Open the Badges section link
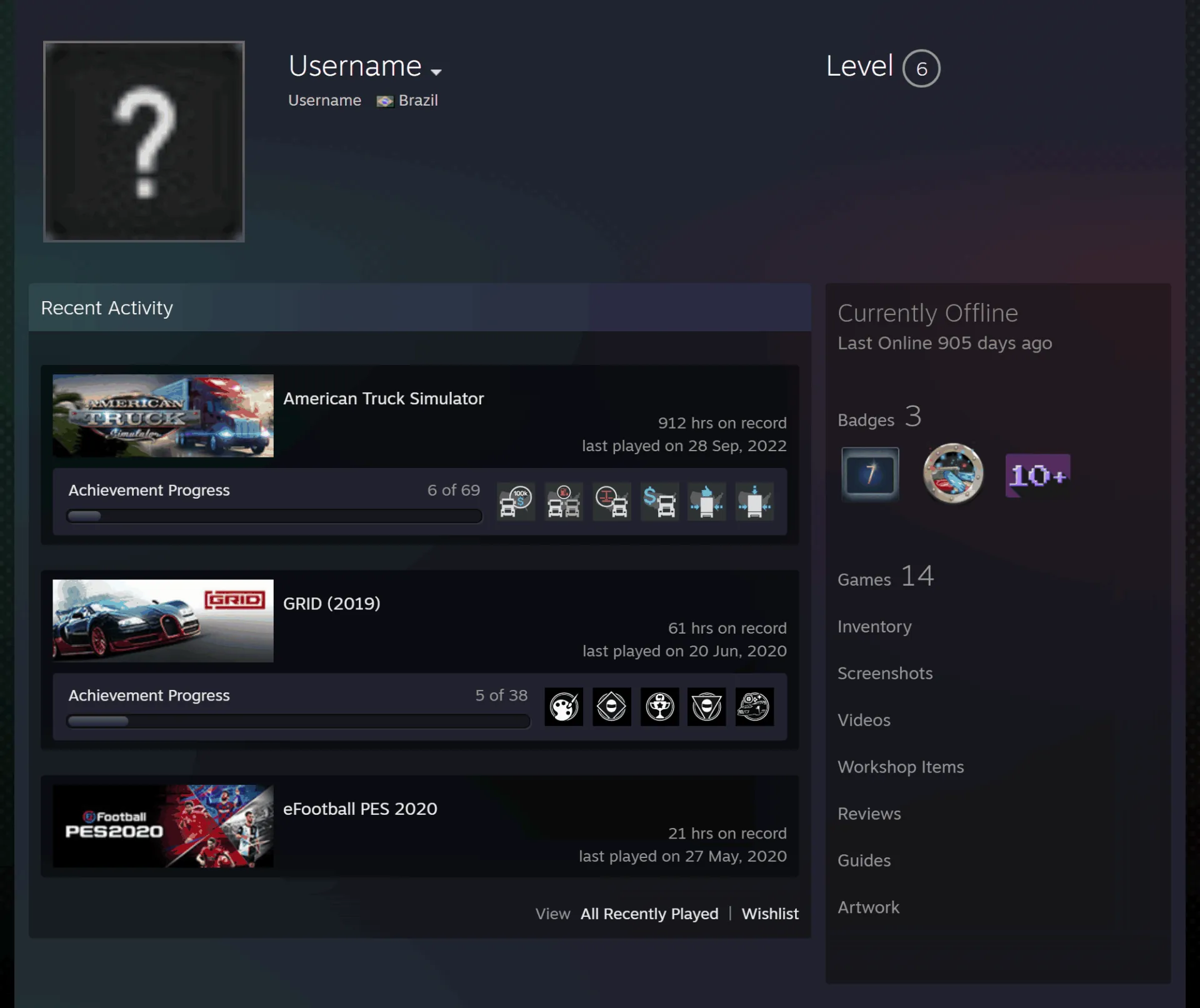Viewport: 1200px width, 1008px height. point(879,417)
